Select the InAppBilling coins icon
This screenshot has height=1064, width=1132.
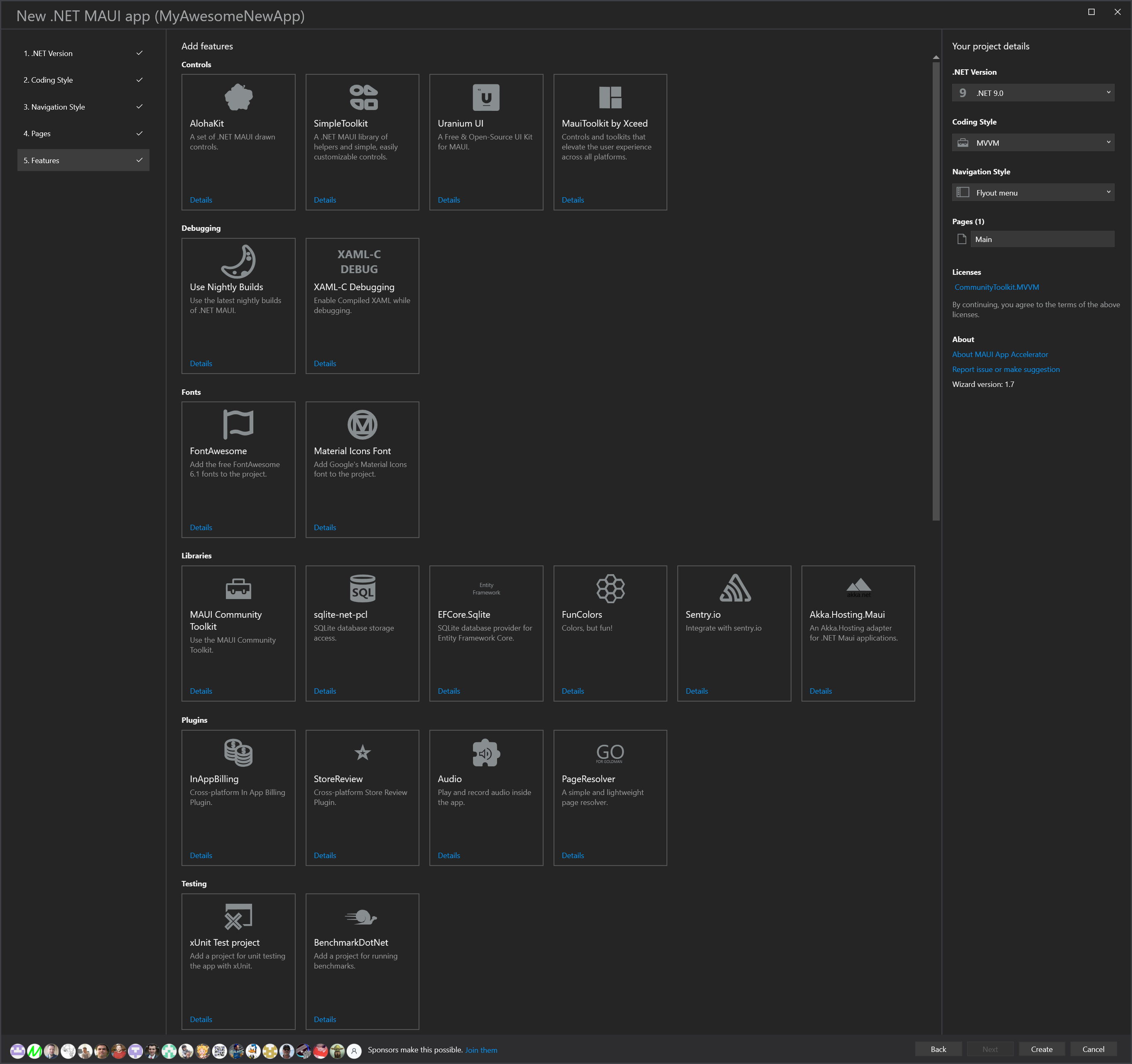[238, 753]
